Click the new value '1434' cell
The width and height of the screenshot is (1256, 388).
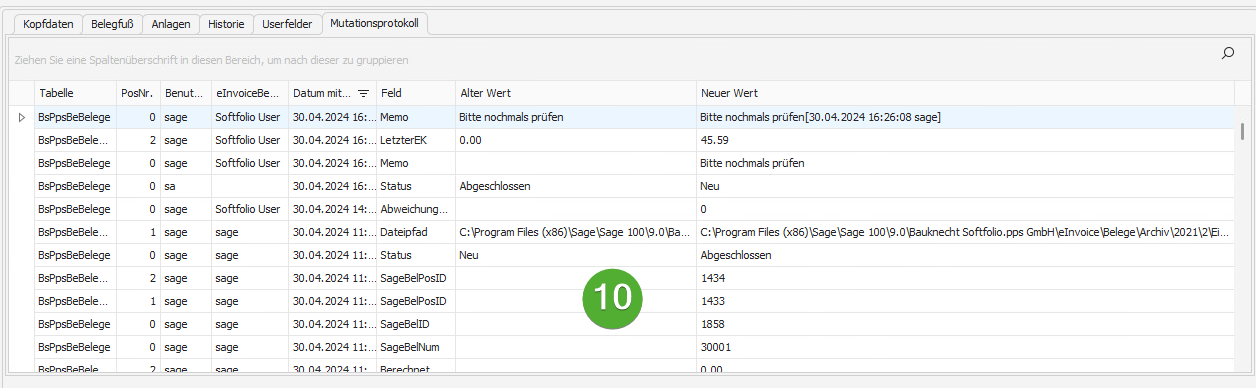coord(965,278)
